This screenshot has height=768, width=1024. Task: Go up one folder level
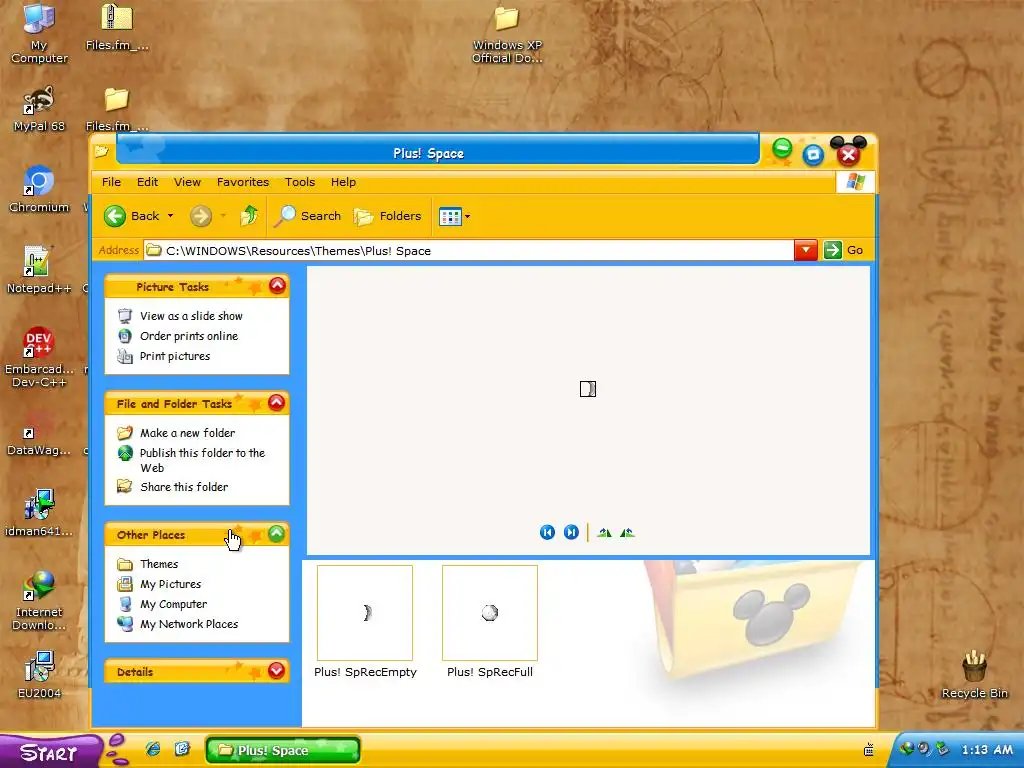[249, 216]
